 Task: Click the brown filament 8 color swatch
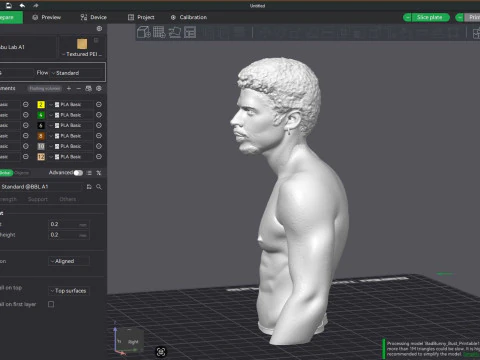click(41, 136)
